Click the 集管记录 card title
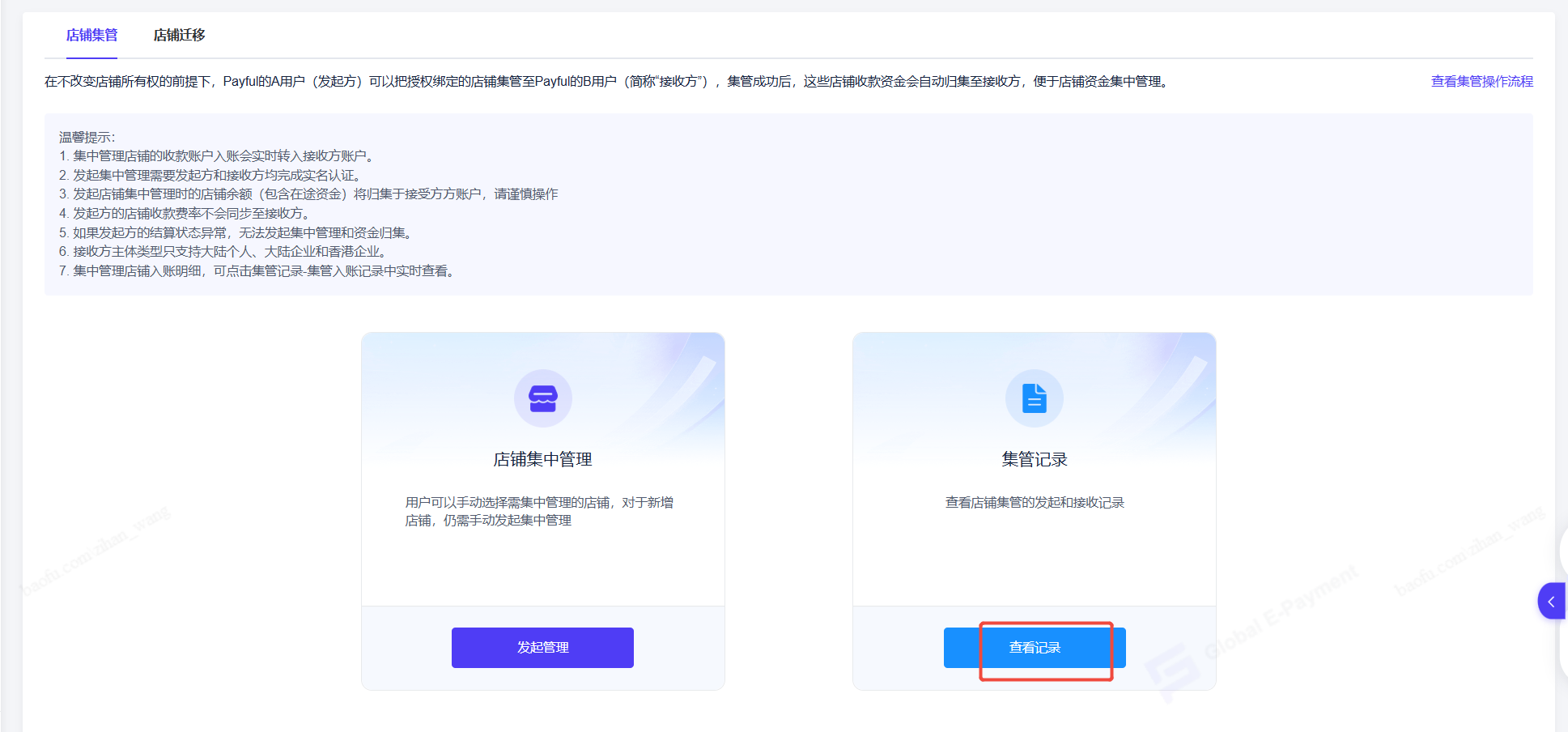The width and height of the screenshot is (1568, 732). tap(1034, 459)
